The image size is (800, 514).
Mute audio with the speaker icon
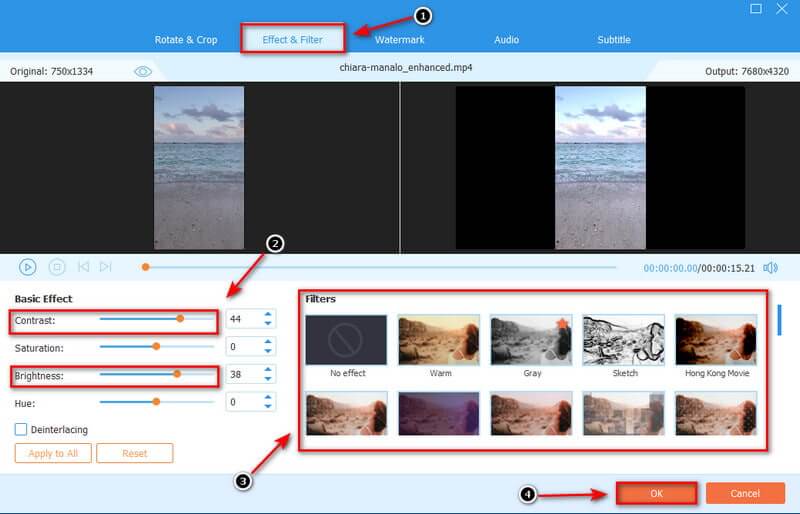click(x=770, y=268)
